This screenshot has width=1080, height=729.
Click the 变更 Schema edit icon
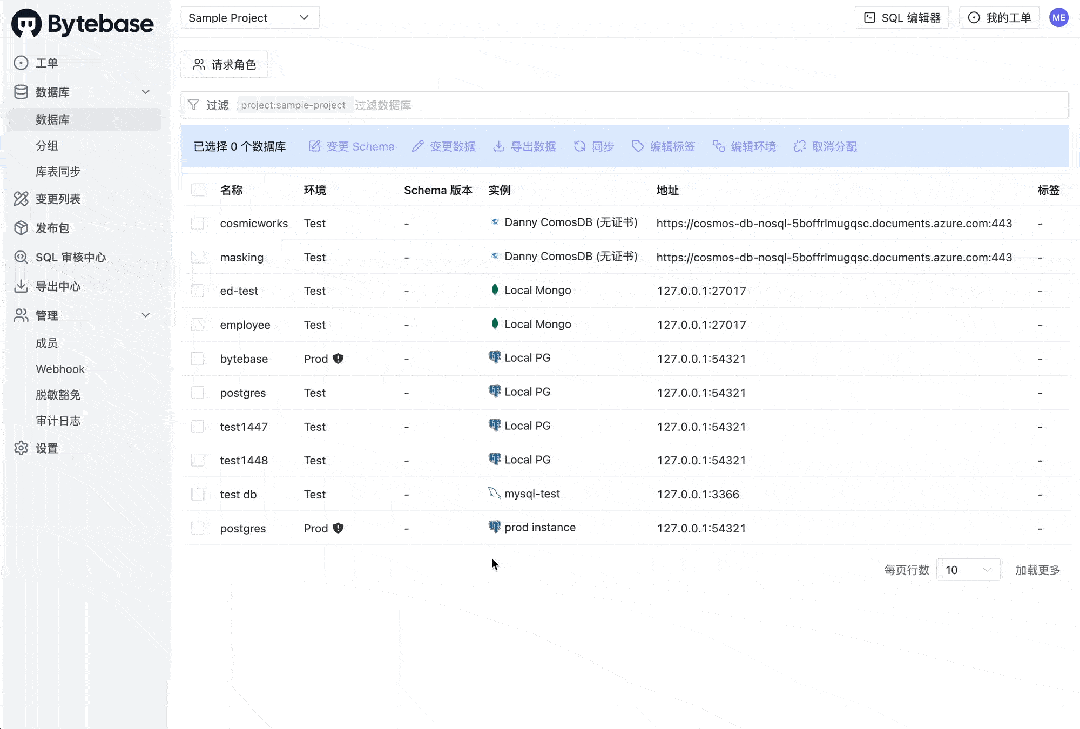[315, 146]
